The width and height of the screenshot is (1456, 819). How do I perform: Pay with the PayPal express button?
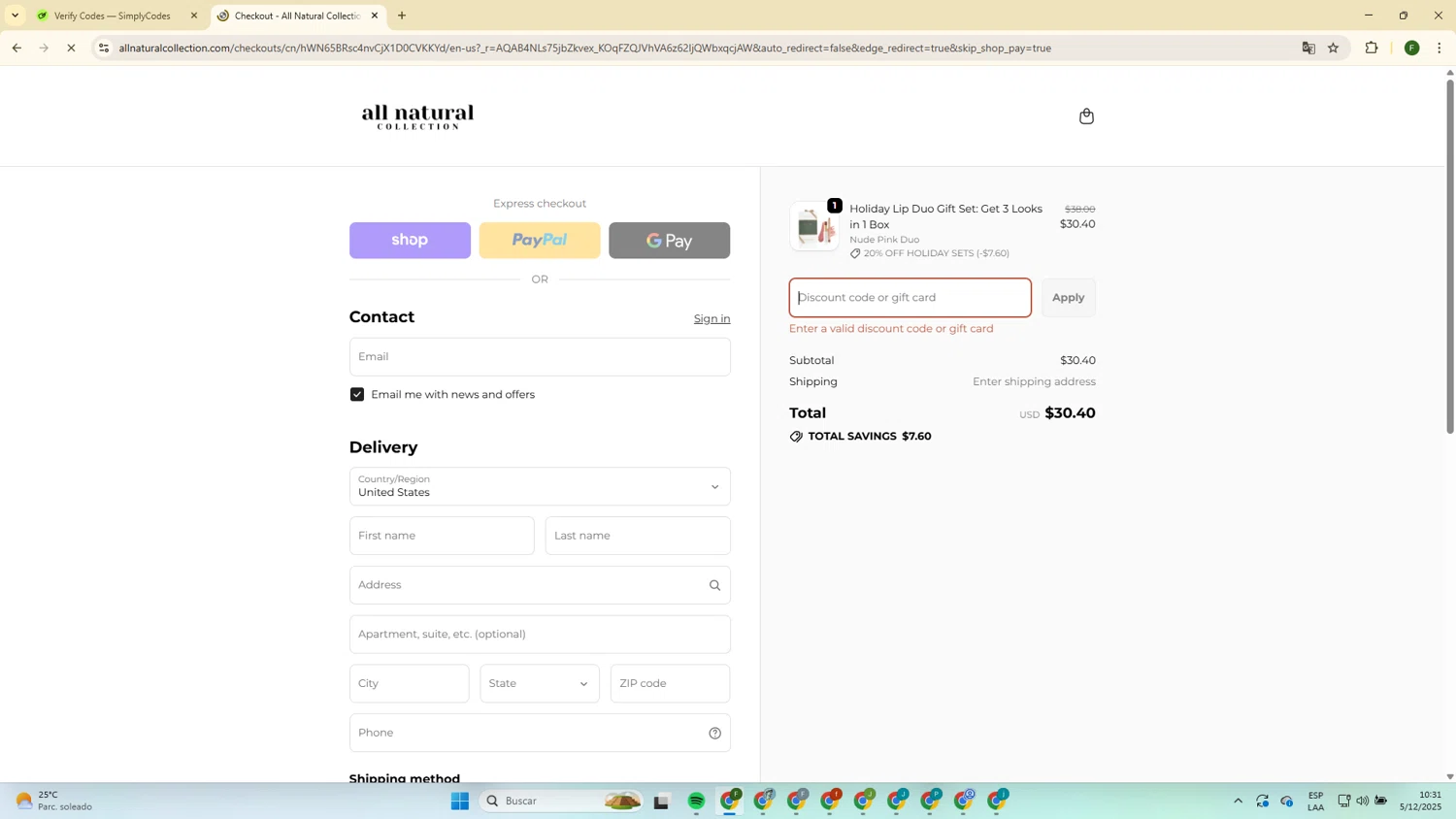(x=540, y=241)
